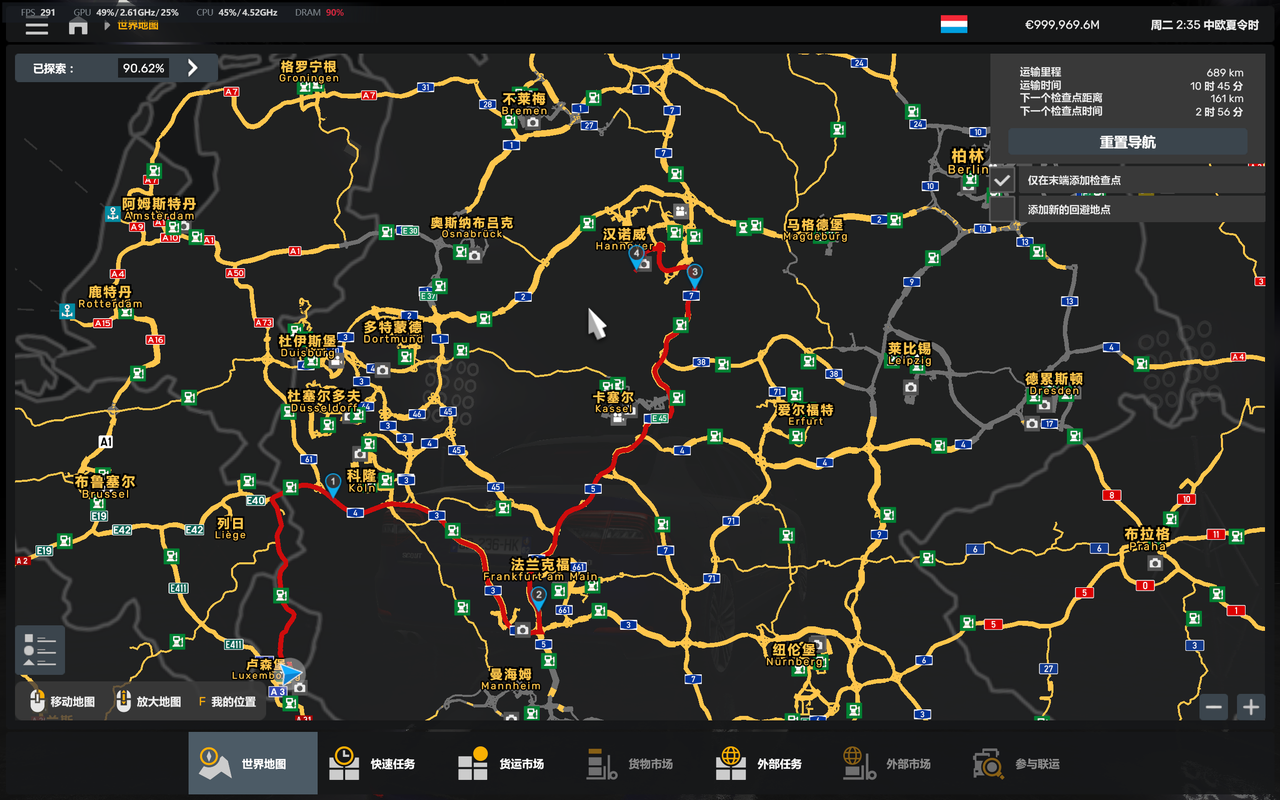Select waypoint marker 2 below Frankfurt
Screen dimensions: 1280x800
coord(539,598)
